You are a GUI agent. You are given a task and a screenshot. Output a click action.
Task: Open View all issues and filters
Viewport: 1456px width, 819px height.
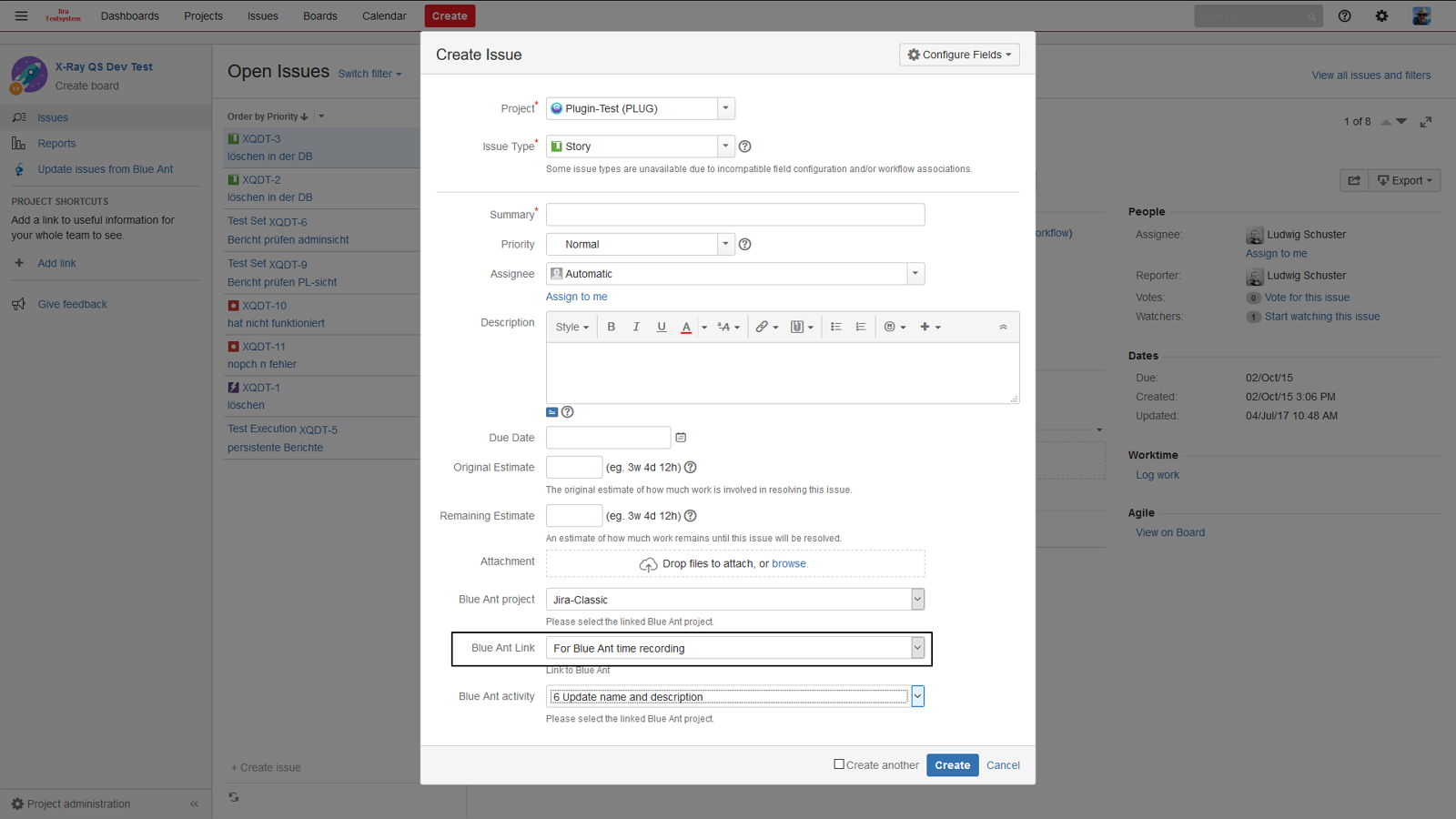tap(1370, 76)
